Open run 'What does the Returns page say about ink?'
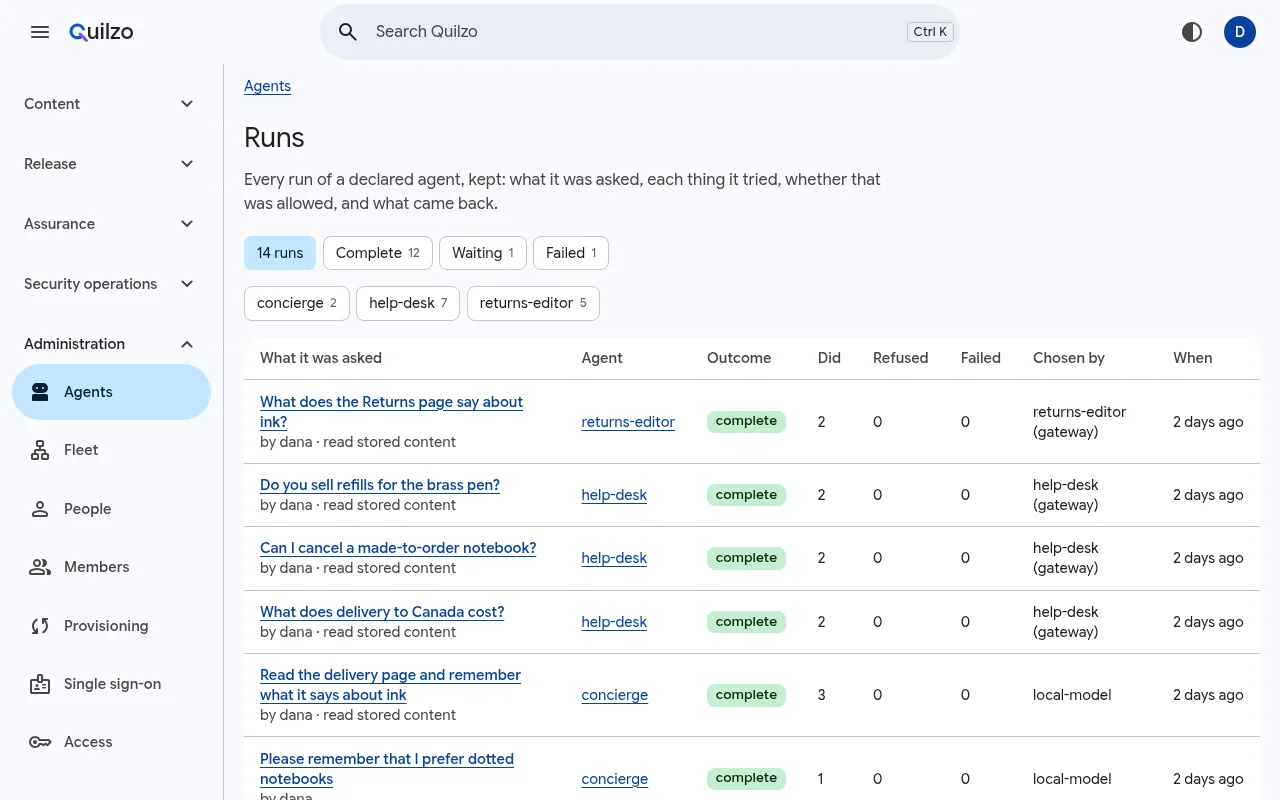This screenshot has width=1280, height=800. point(391,412)
